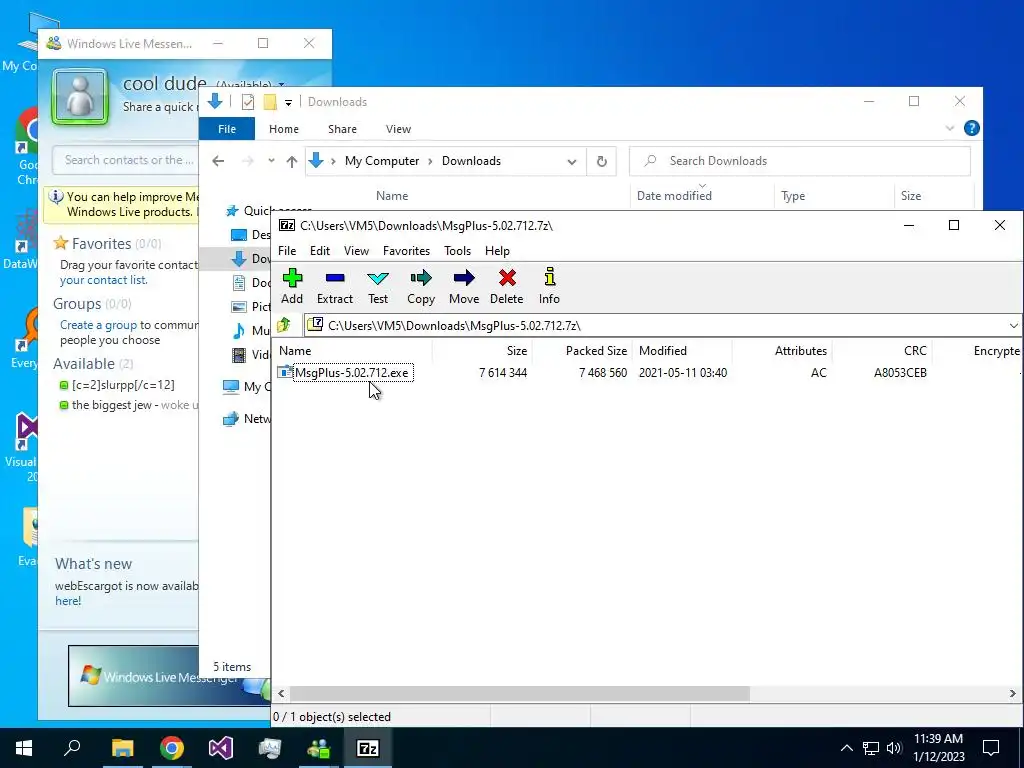The height and width of the screenshot is (768, 1024).
Task: Sort Explorer files by Date modified
Action: click(x=674, y=195)
